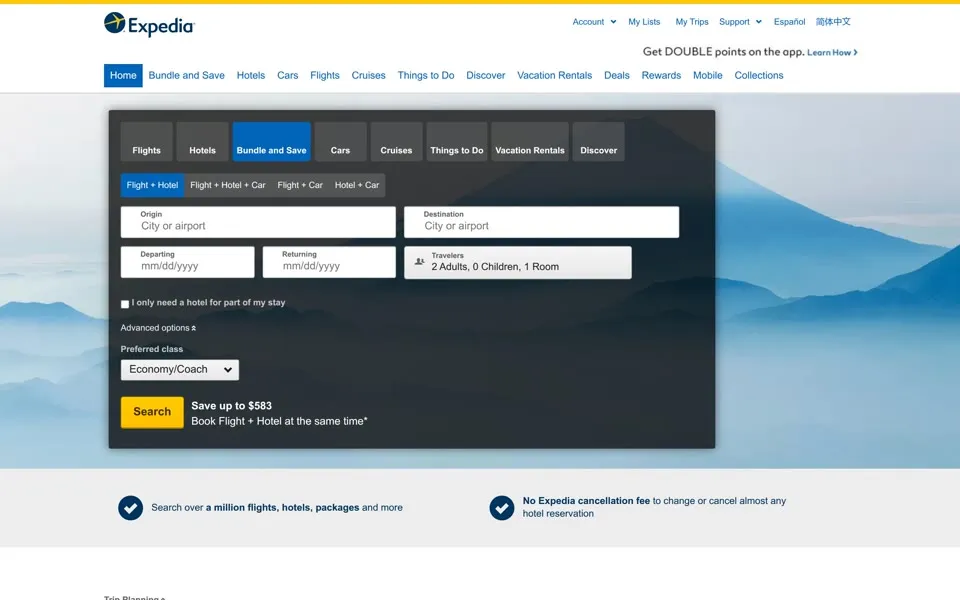Open Deals in the top navigation

coord(617,75)
